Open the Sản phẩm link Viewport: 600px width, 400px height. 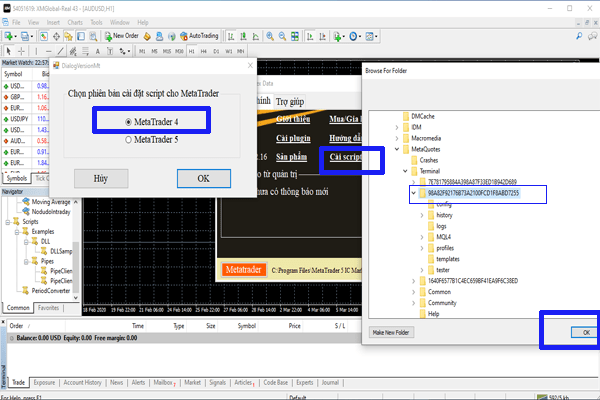point(292,157)
